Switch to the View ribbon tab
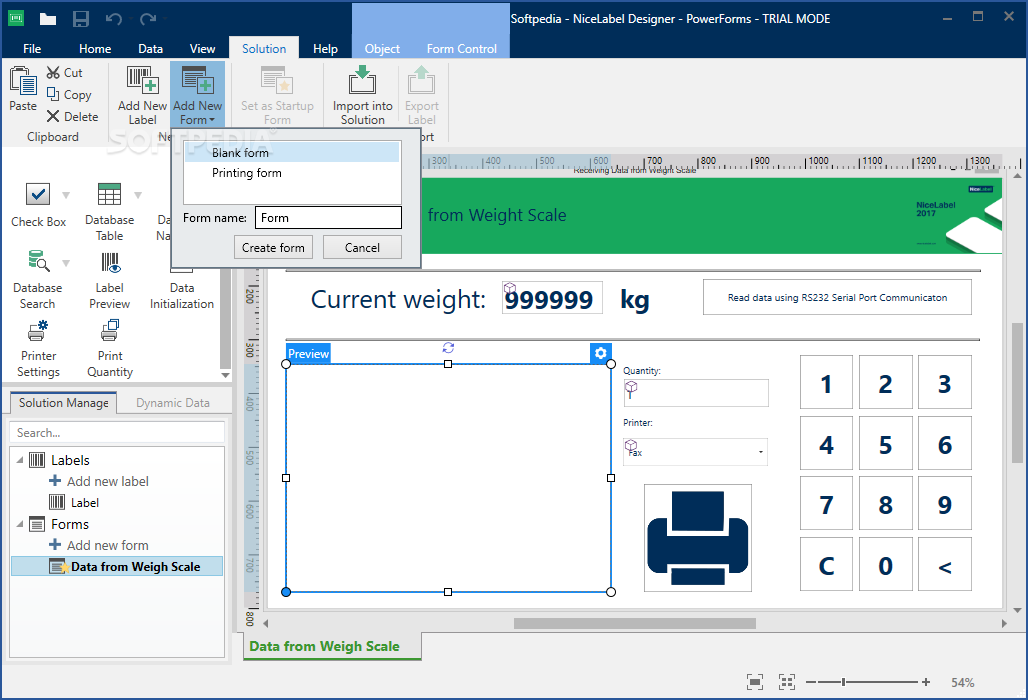The height and width of the screenshot is (700, 1028). point(202,49)
